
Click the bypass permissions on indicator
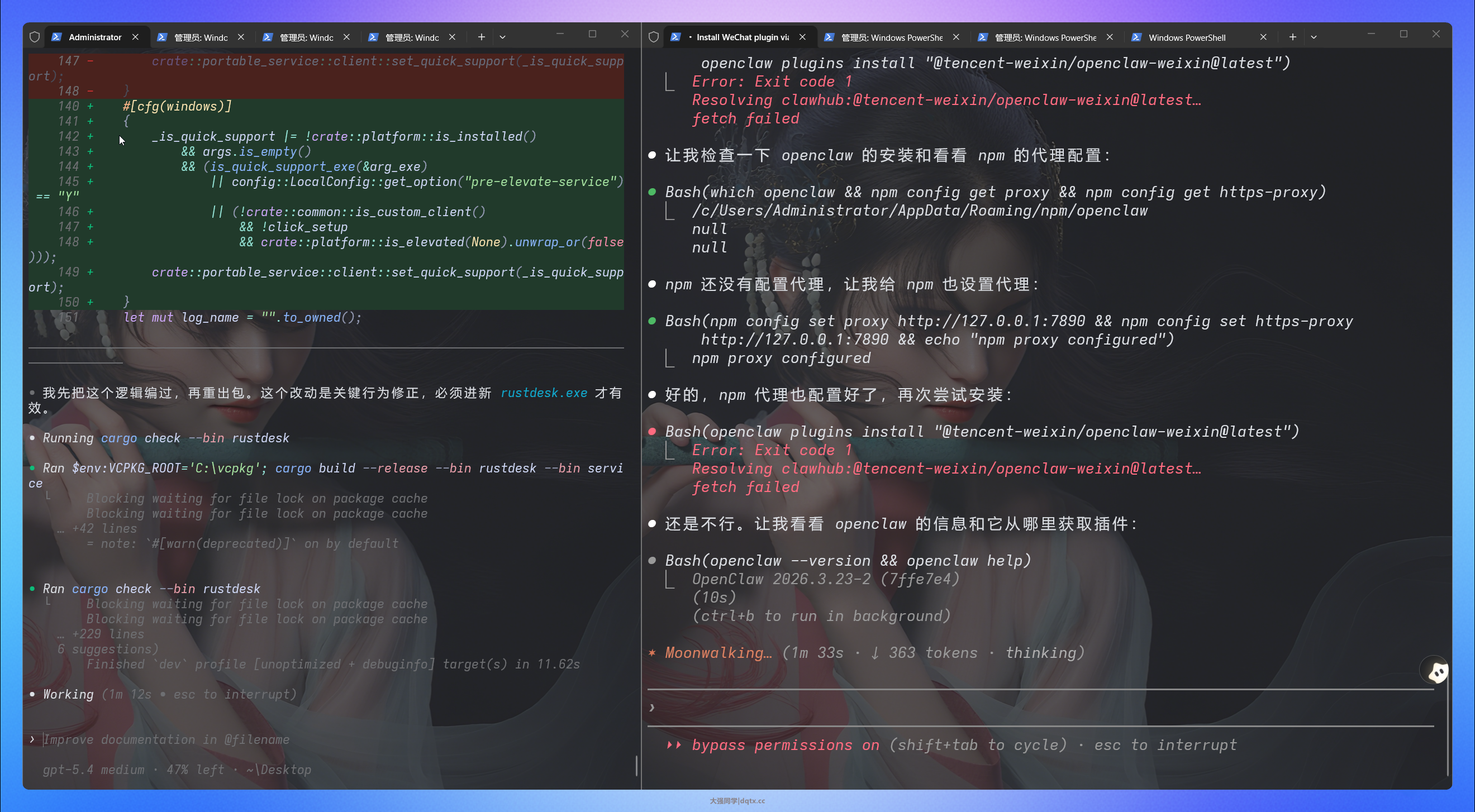click(784, 745)
